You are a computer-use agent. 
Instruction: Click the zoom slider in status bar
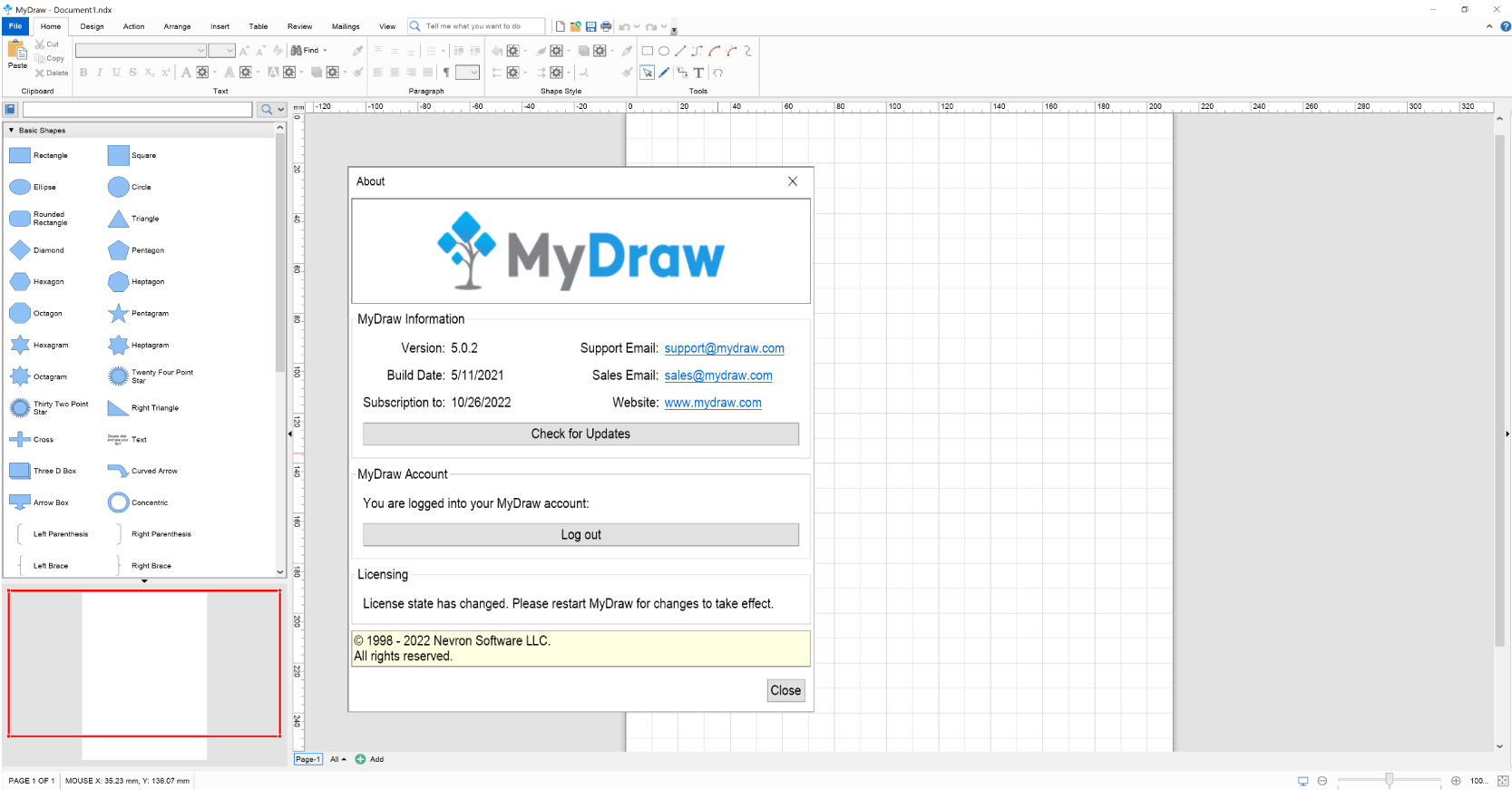coord(1389,780)
